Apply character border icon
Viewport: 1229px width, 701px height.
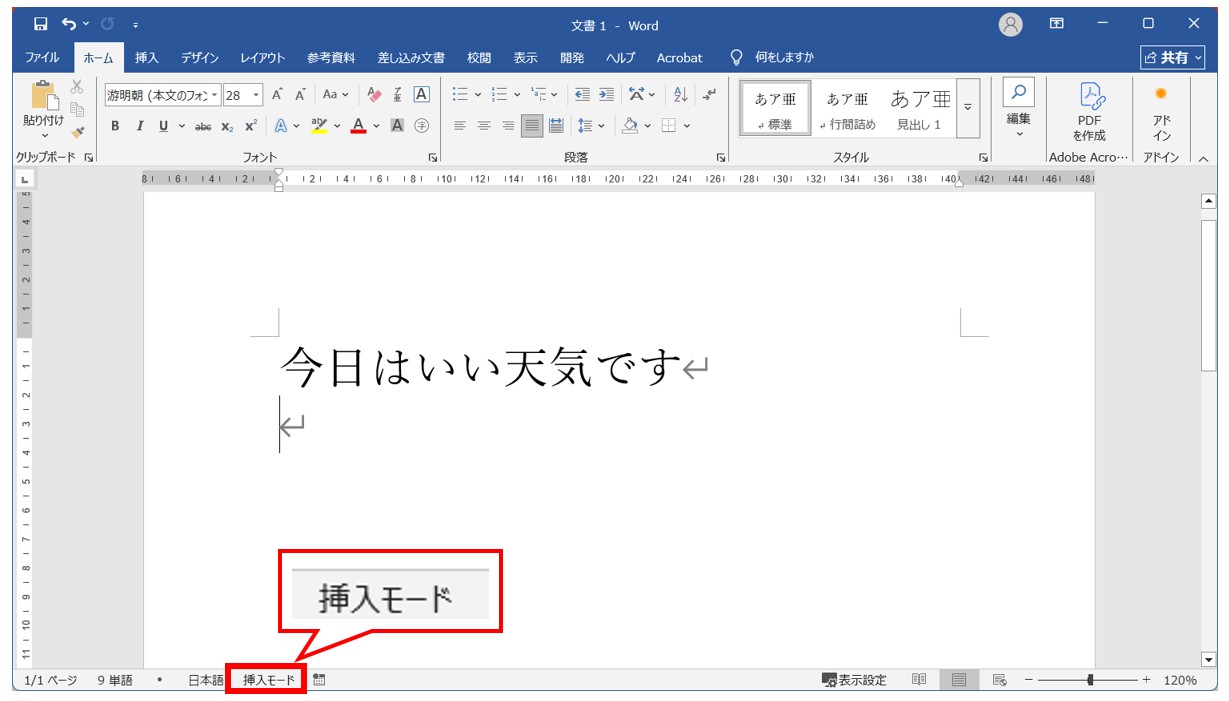(421, 95)
